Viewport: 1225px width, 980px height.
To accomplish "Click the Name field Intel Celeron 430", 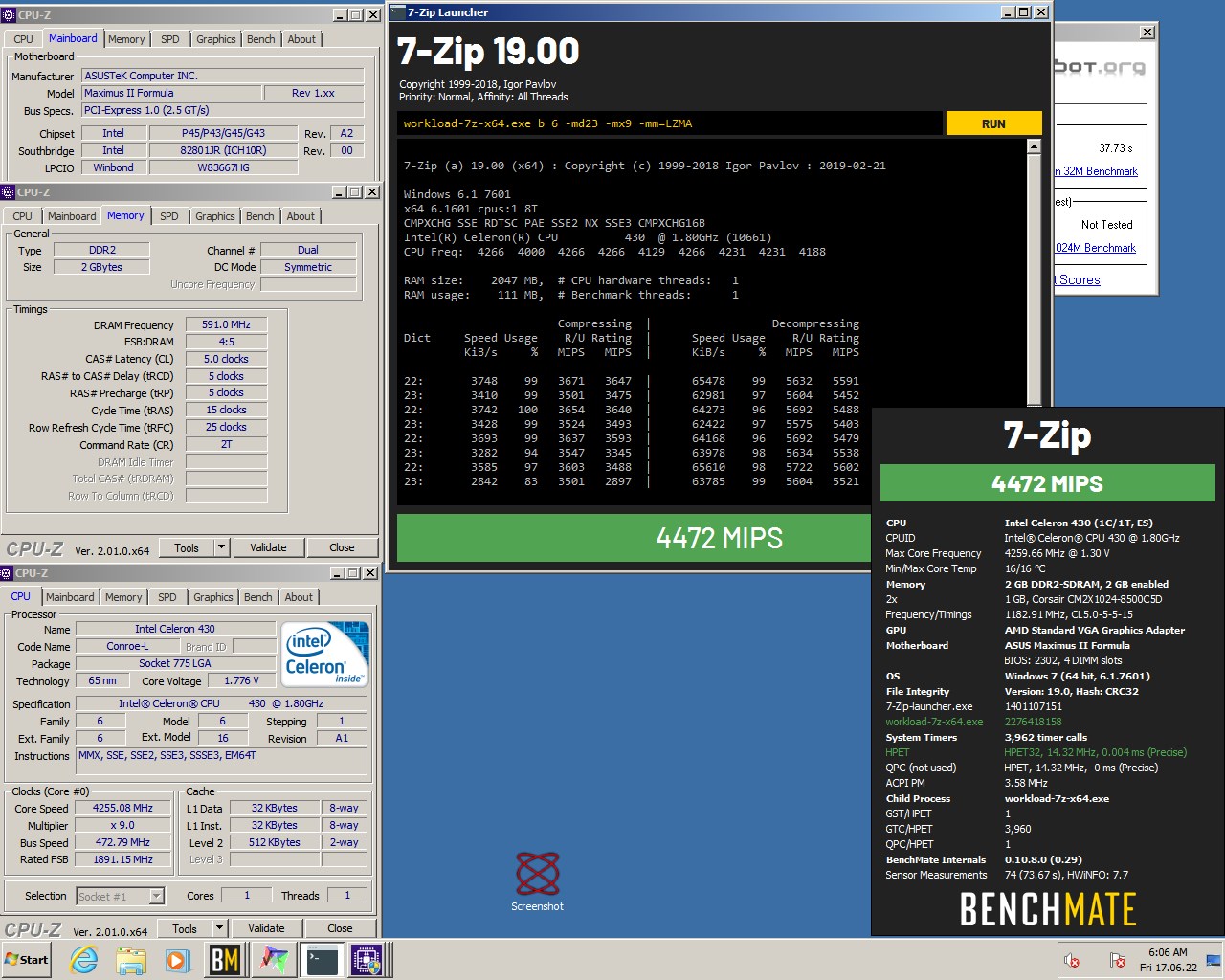I will tap(175, 629).
